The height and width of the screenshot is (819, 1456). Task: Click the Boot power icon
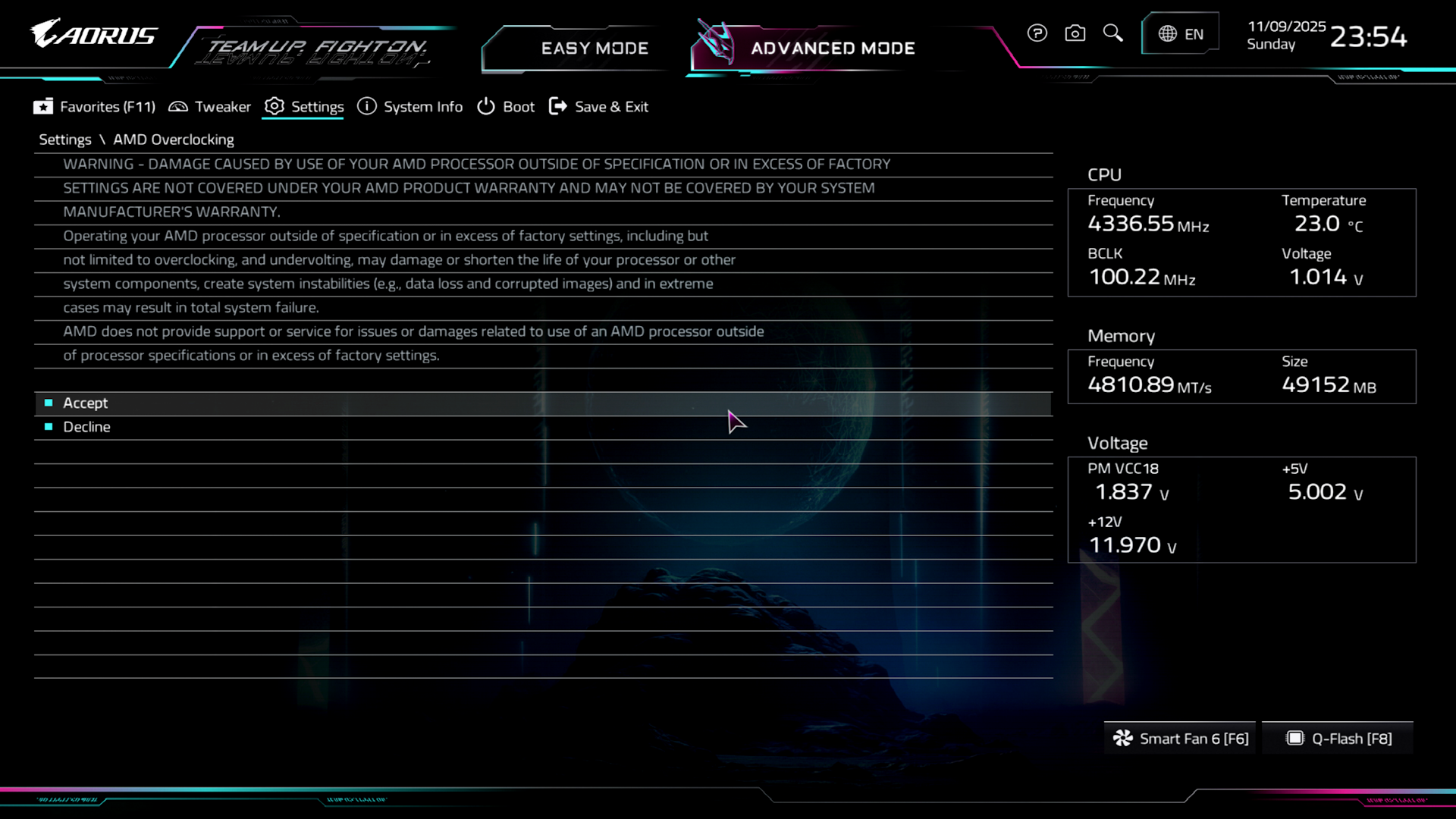pos(486,107)
